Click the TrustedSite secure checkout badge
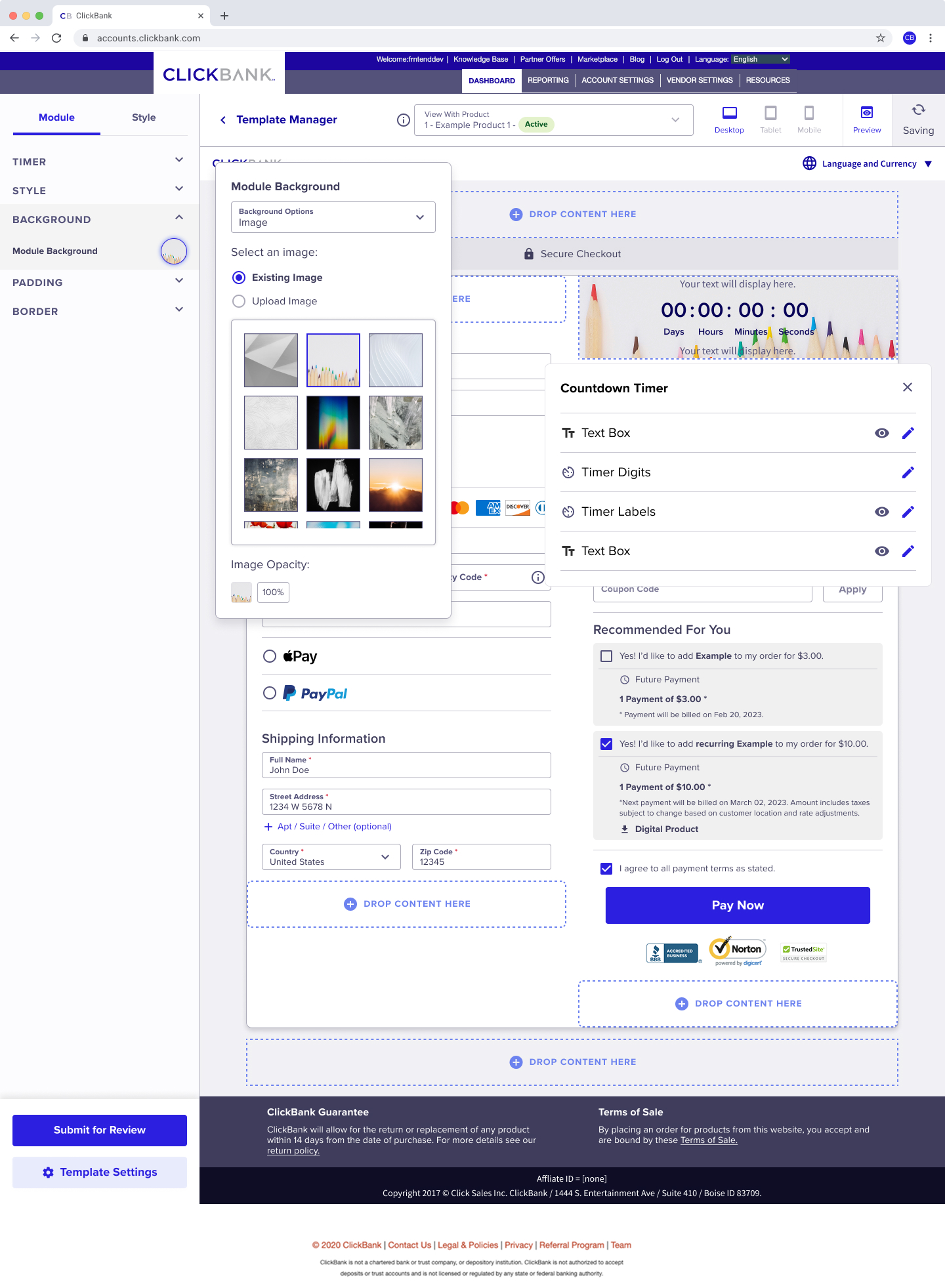 pyautogui.click(x=803, y=953)
